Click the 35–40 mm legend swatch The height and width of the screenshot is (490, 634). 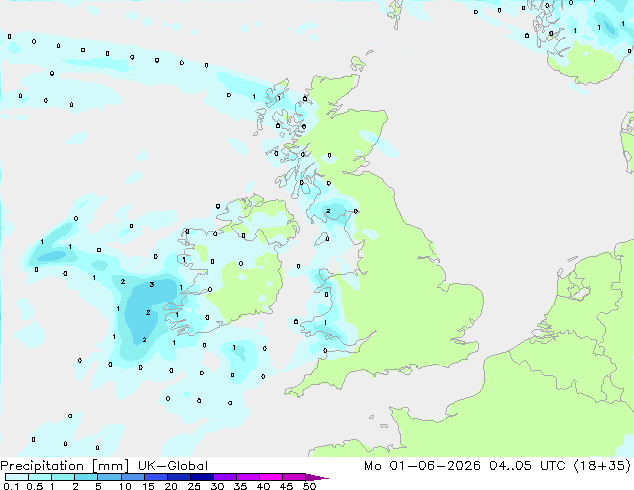coord(247,477)
